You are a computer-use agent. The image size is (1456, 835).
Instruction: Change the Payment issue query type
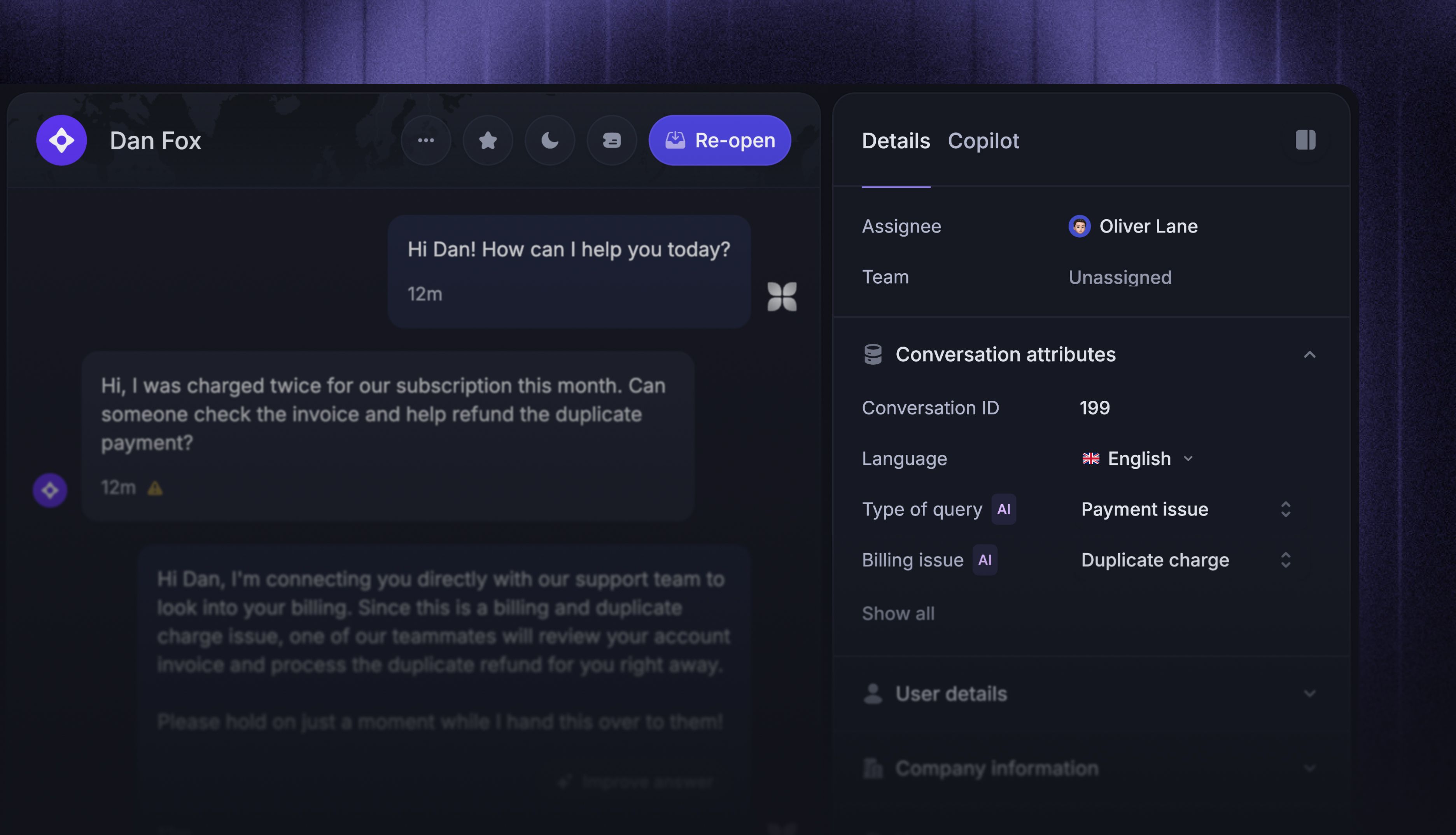[x=1186, y=509]
